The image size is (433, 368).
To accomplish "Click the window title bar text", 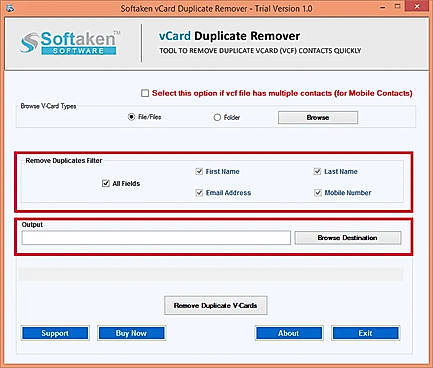I will [216, 8].
